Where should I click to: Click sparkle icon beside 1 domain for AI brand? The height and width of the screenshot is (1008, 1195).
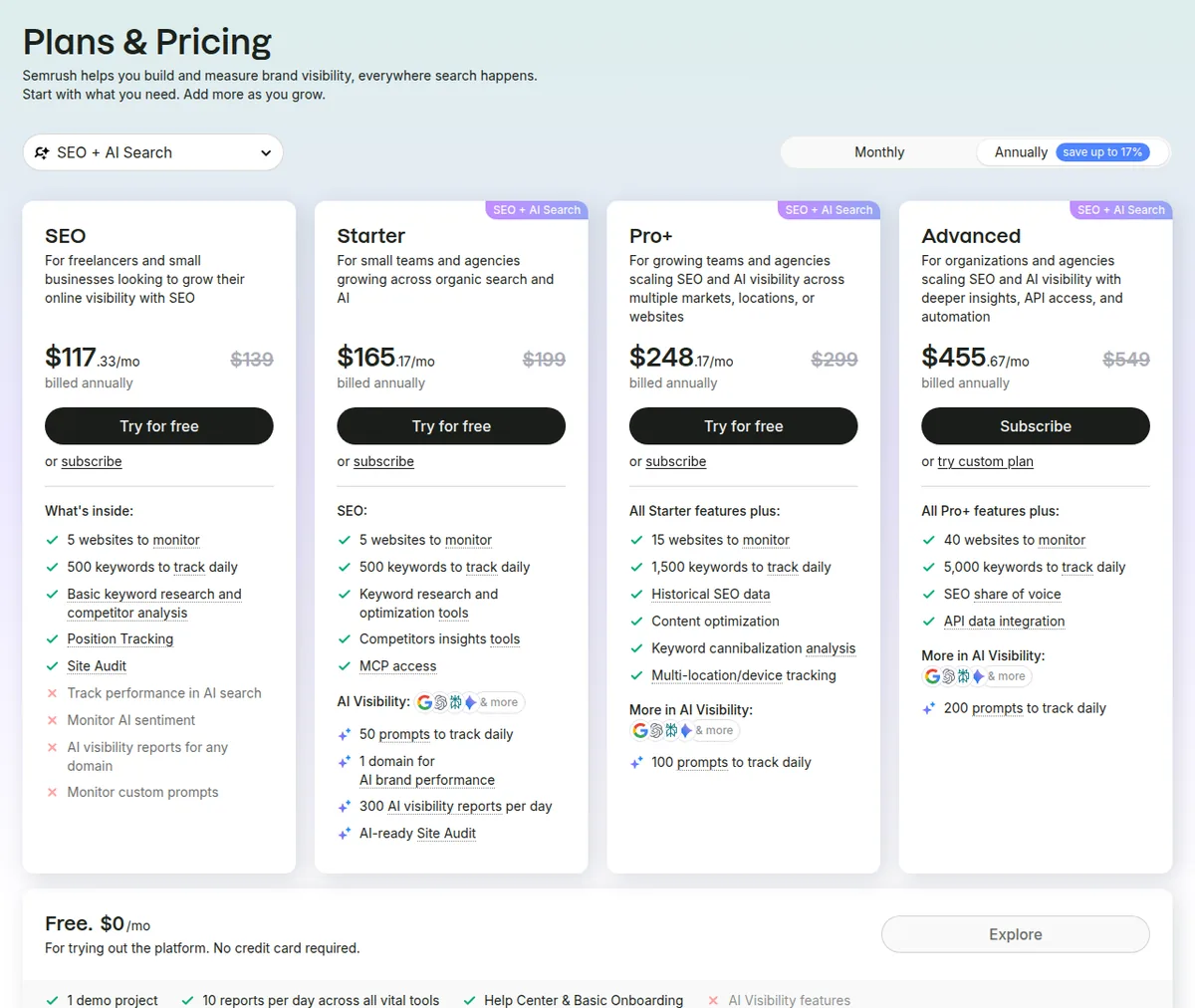click(345, 762)
